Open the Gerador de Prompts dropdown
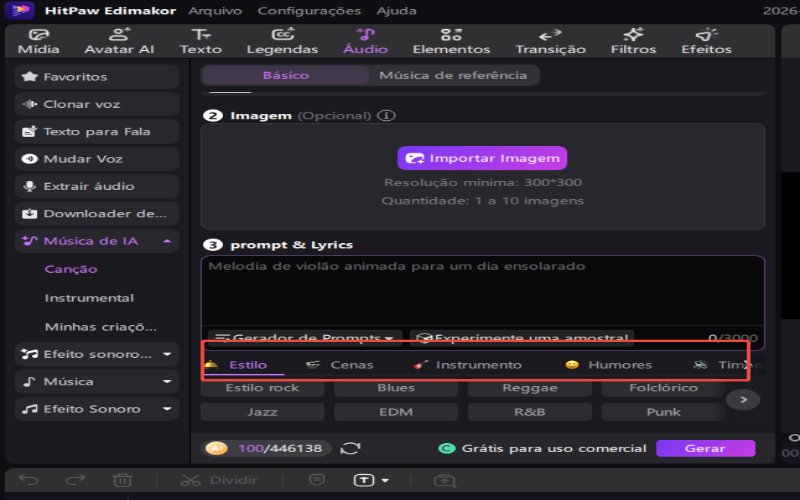Viewport: 800px width, 500px height. click(305, 338)
